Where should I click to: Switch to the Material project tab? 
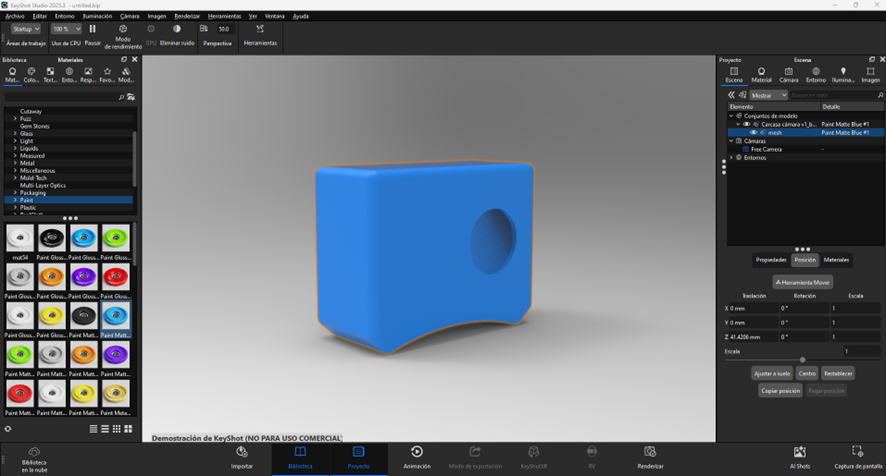(761, 75)
